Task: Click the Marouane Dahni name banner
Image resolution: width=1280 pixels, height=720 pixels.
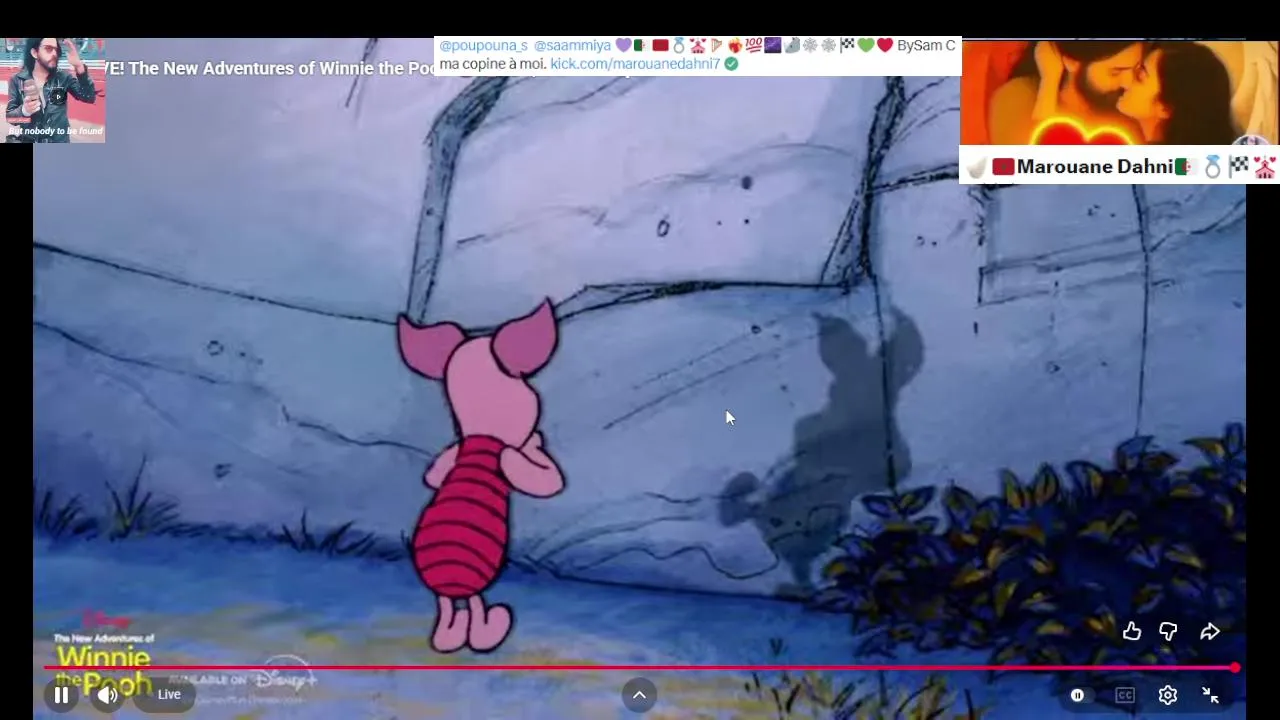Action: (1119, 166)
